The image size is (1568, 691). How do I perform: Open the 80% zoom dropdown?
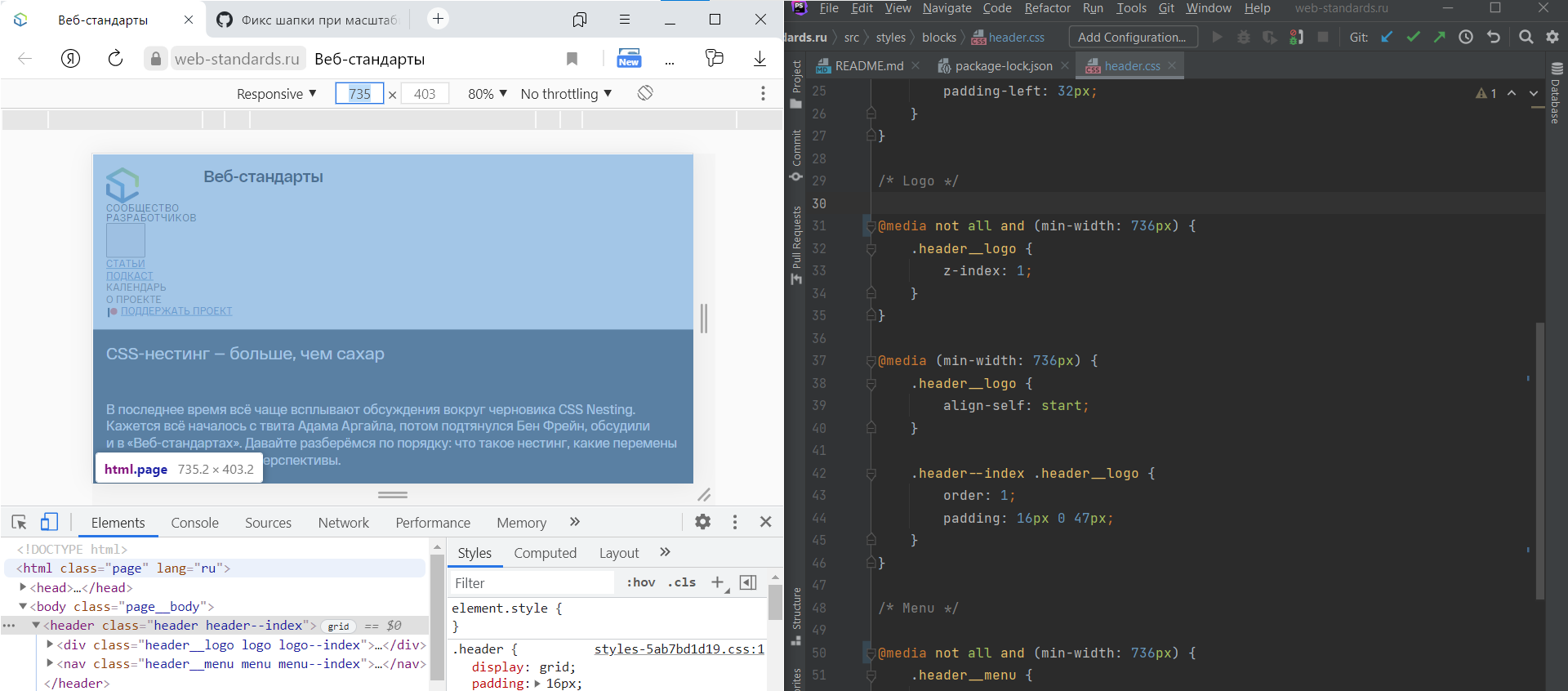point(488,94)
